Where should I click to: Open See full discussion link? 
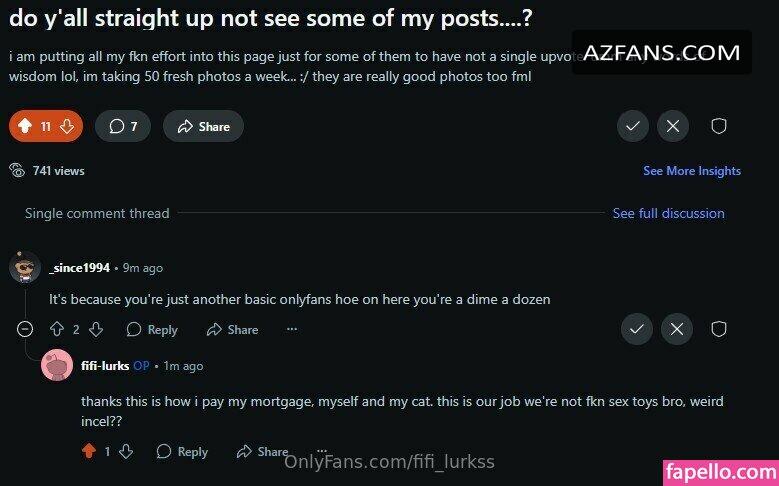tap(668, 213)
